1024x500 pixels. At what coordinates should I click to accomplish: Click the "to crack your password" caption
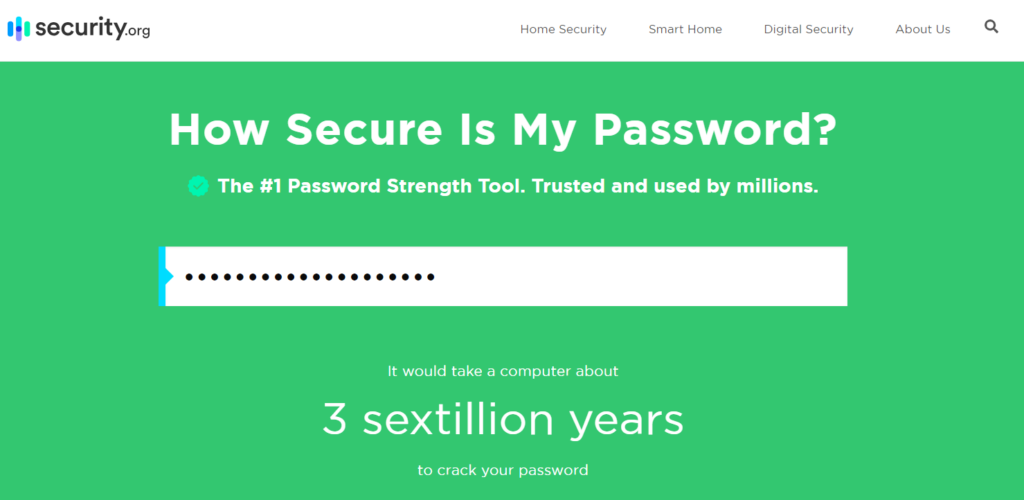click(503, 469)
